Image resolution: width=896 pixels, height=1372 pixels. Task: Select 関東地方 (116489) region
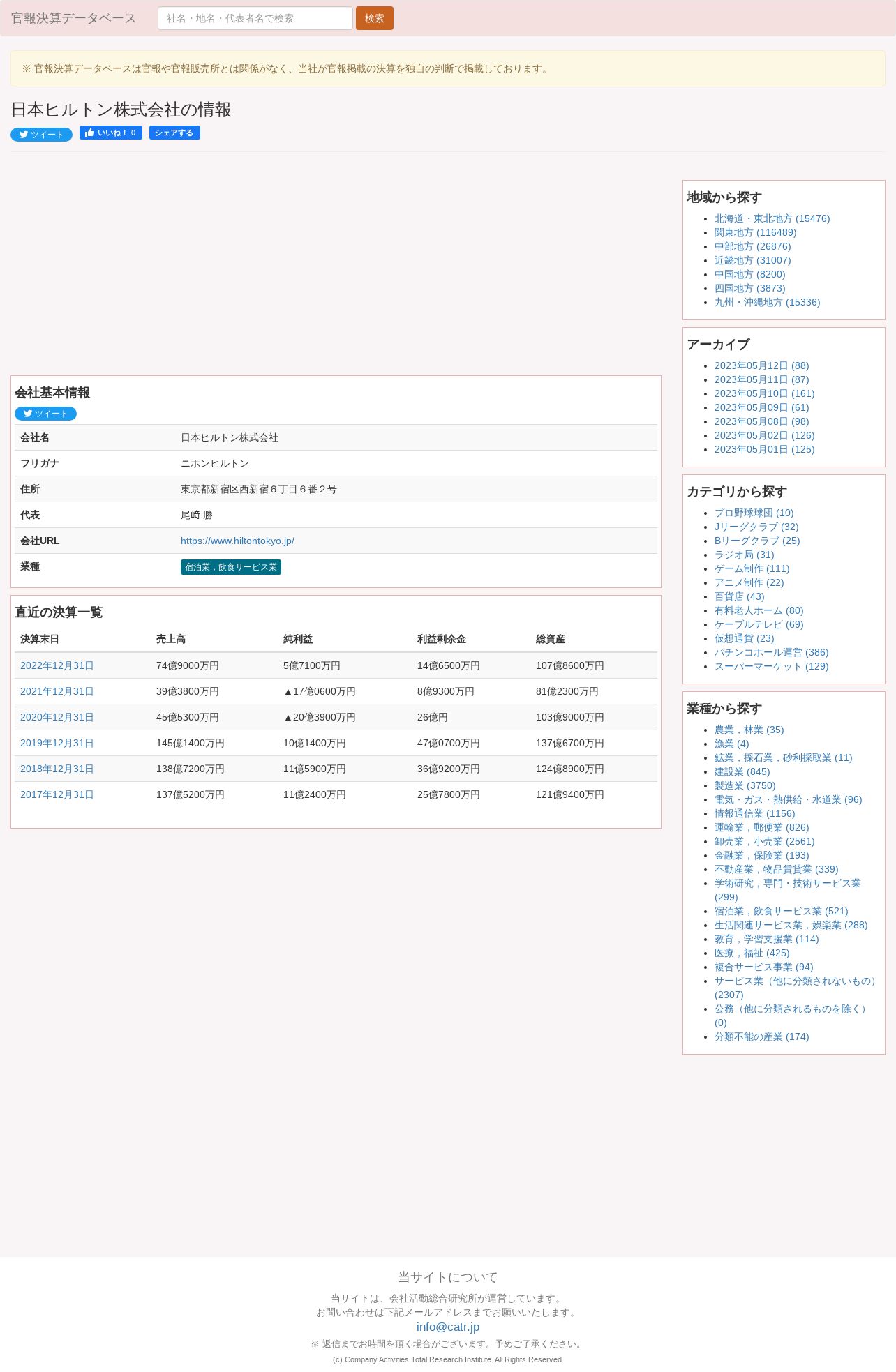tap(755, 232)
